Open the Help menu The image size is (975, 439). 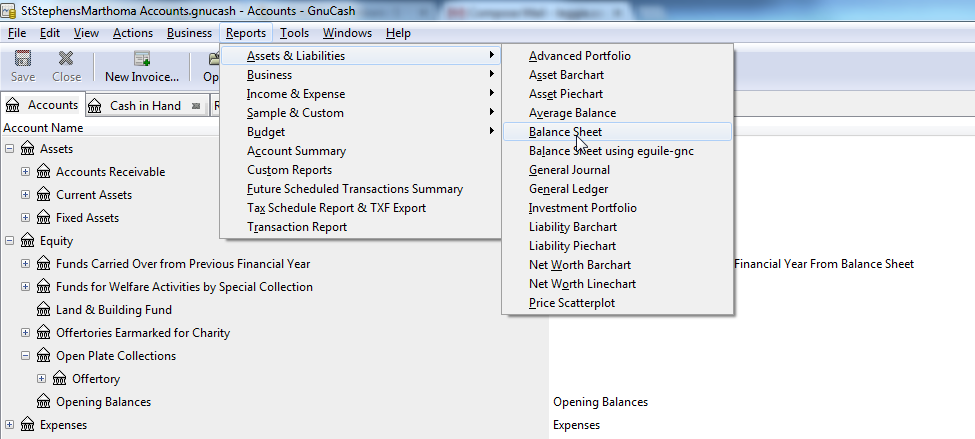click(x=398, y=33)
